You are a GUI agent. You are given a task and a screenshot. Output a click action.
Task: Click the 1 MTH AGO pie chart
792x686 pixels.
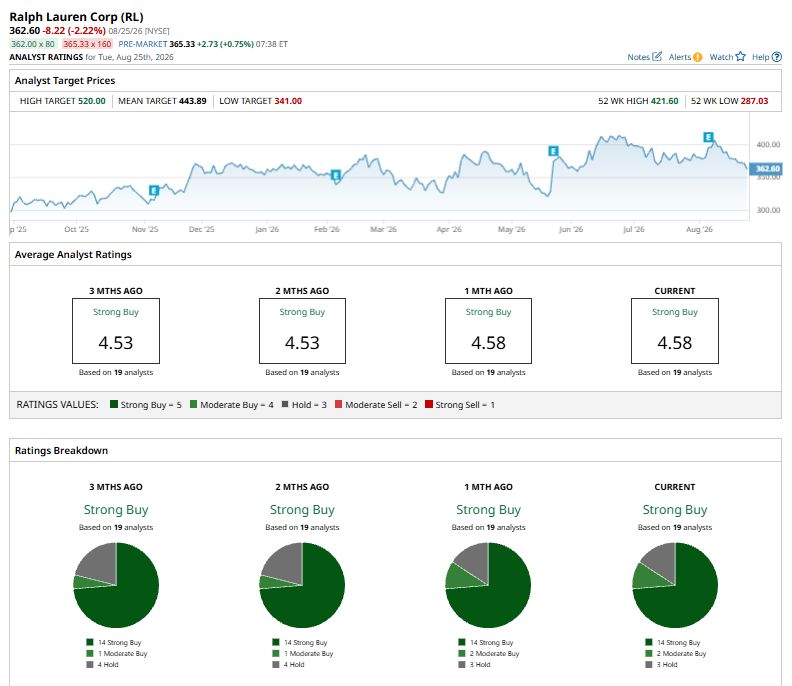tap(488, 585)
